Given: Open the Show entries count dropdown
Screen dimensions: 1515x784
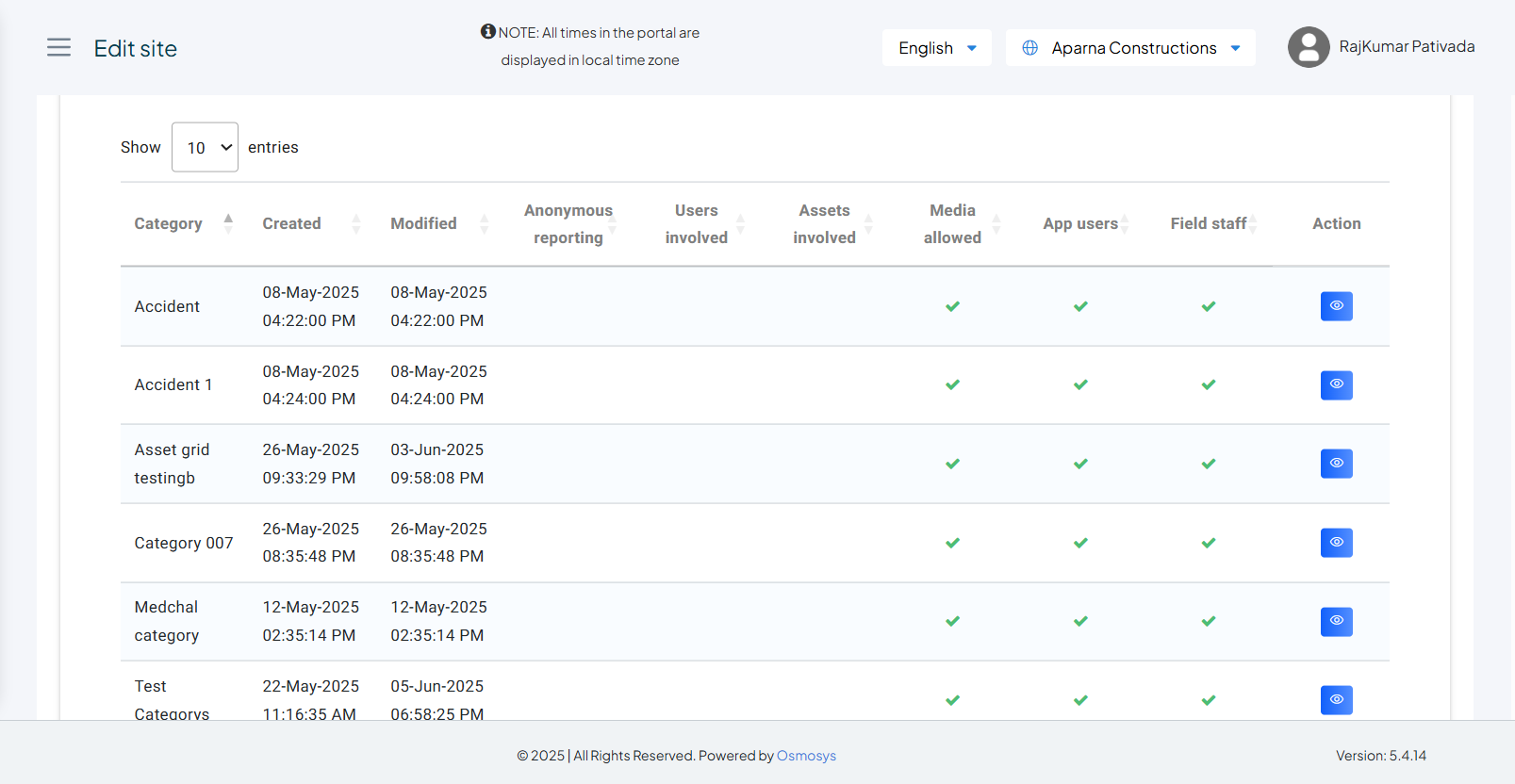Looking at the screenshot, I should pyautogui.click(x=205, y=147).
